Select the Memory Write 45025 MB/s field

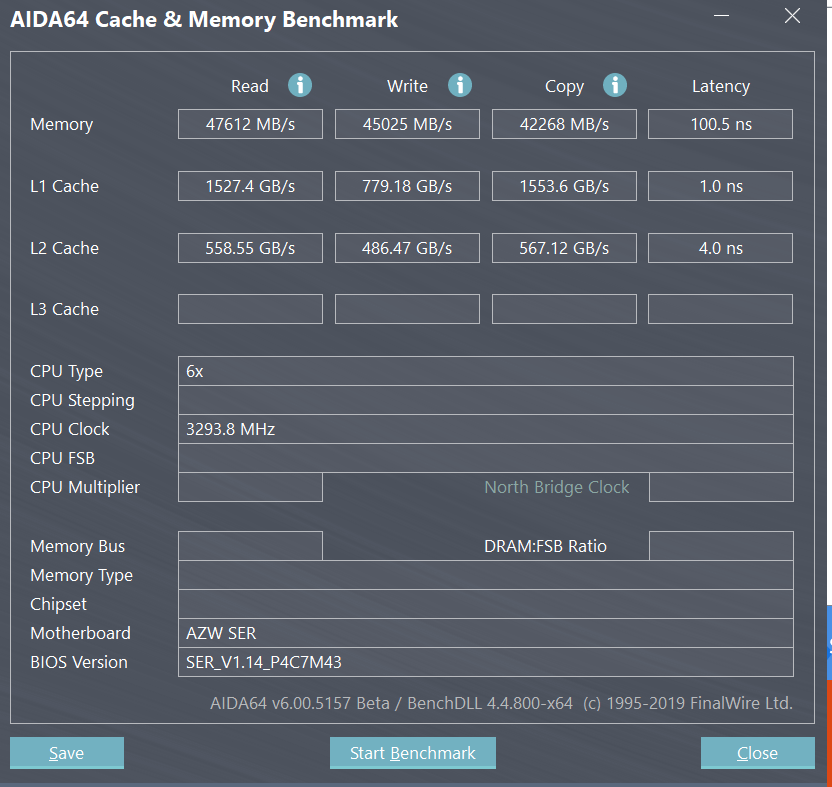click(x=407, y=124)
